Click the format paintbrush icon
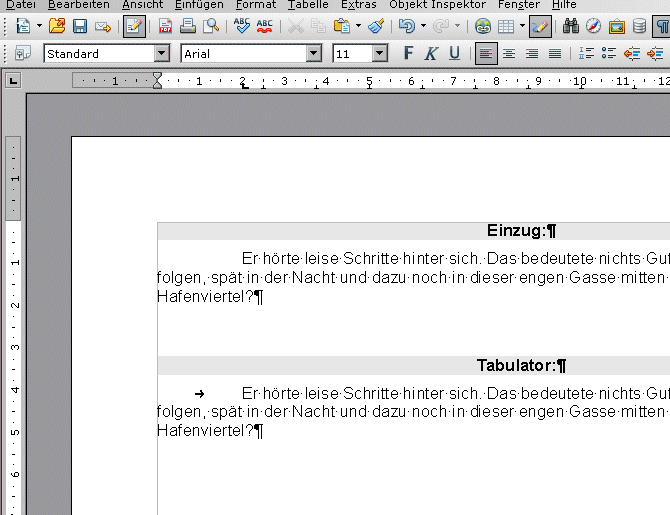 [x=374, y=26]
